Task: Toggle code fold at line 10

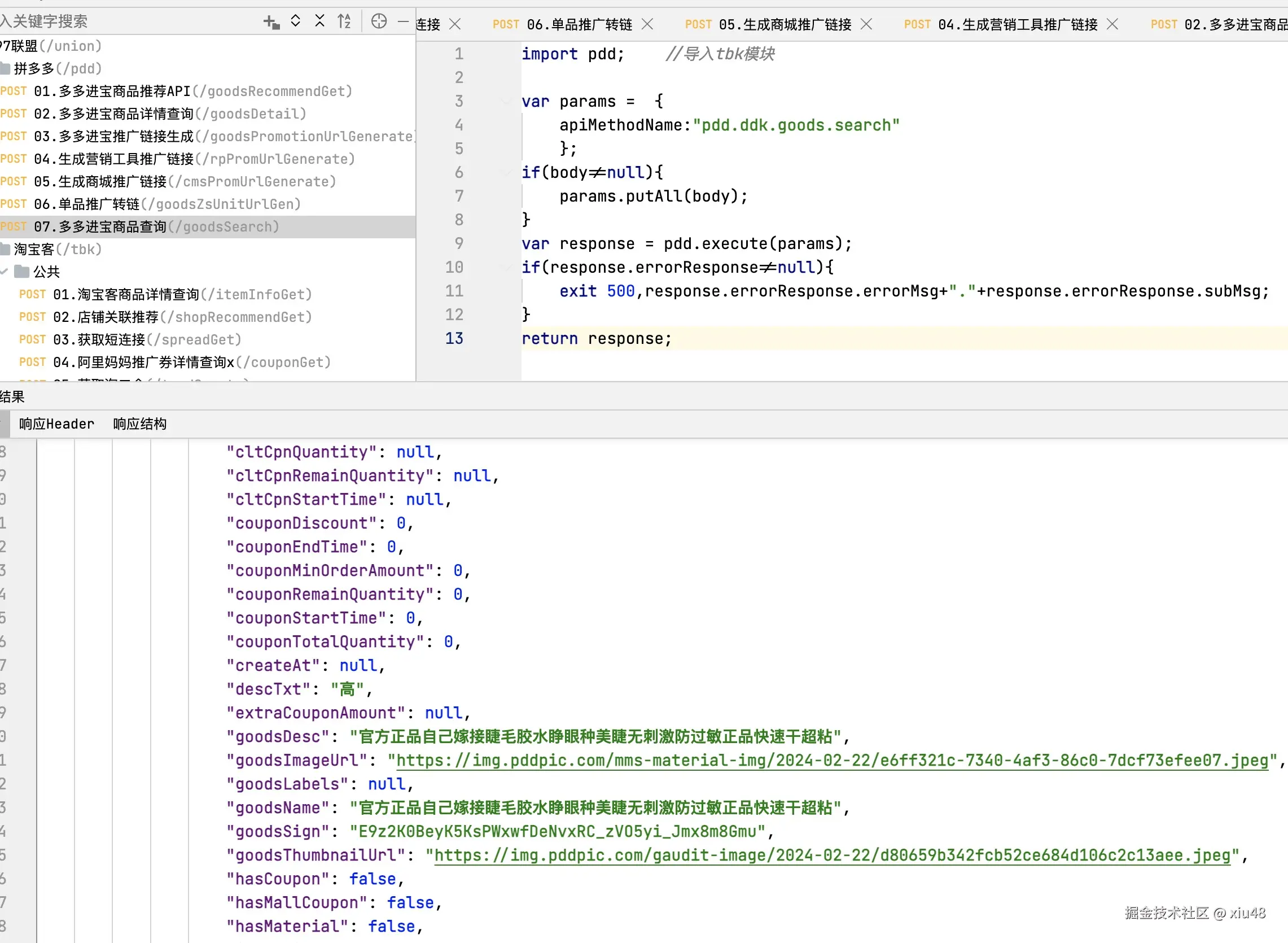Action: [x=505, y=267]
